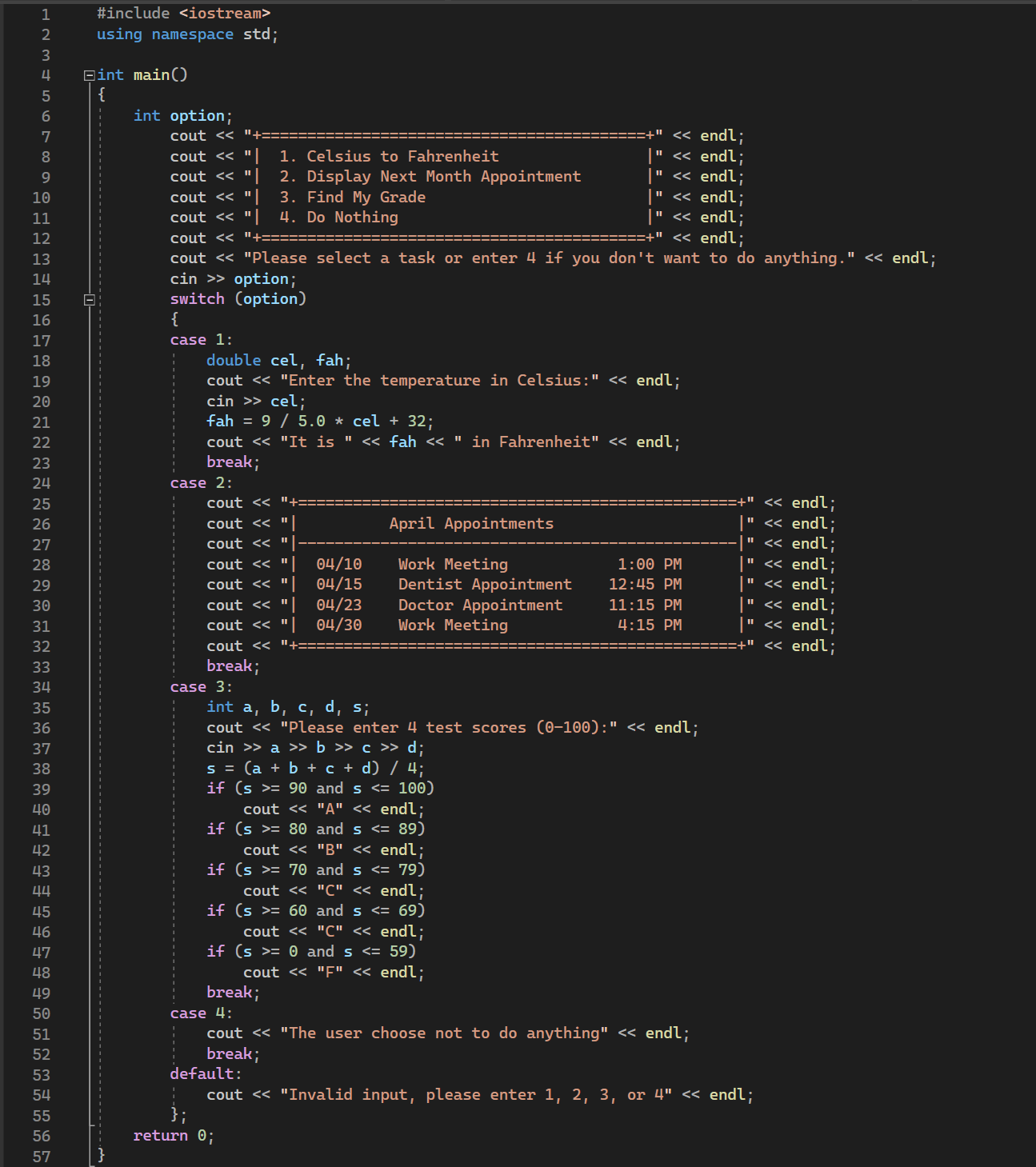Click 'if (s >= 60 and s <= 69)' line
Screen dimensions: 1036x1167
[x=315, y=911]
